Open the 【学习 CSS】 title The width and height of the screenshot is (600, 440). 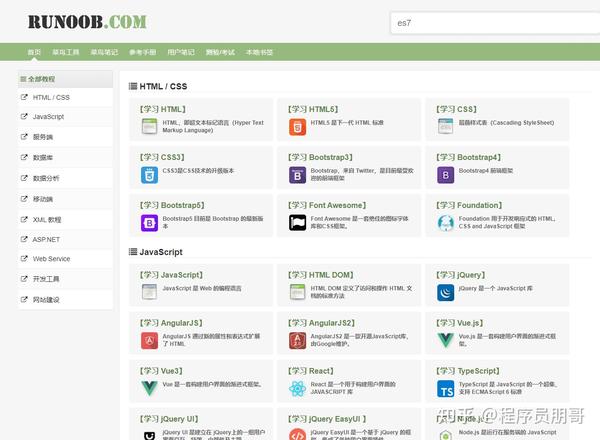(456, 109)
